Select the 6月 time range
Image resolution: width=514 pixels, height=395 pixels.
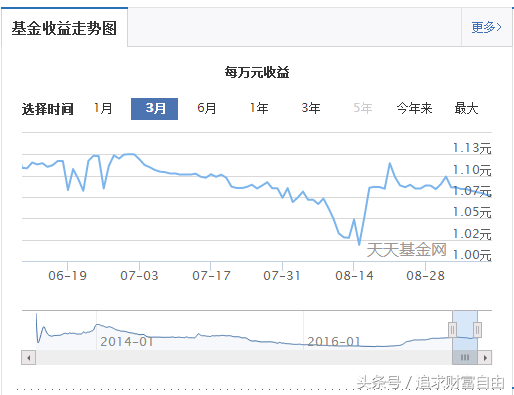tap(207, 108)
